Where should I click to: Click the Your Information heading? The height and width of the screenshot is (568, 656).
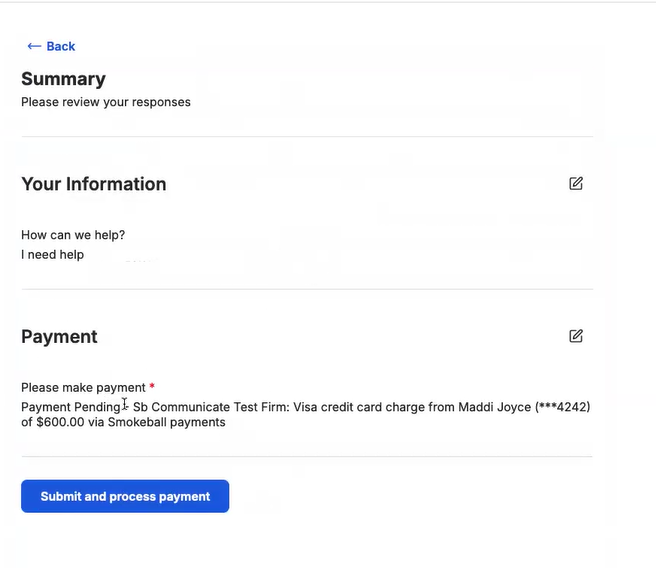click(x=94, y=184)
